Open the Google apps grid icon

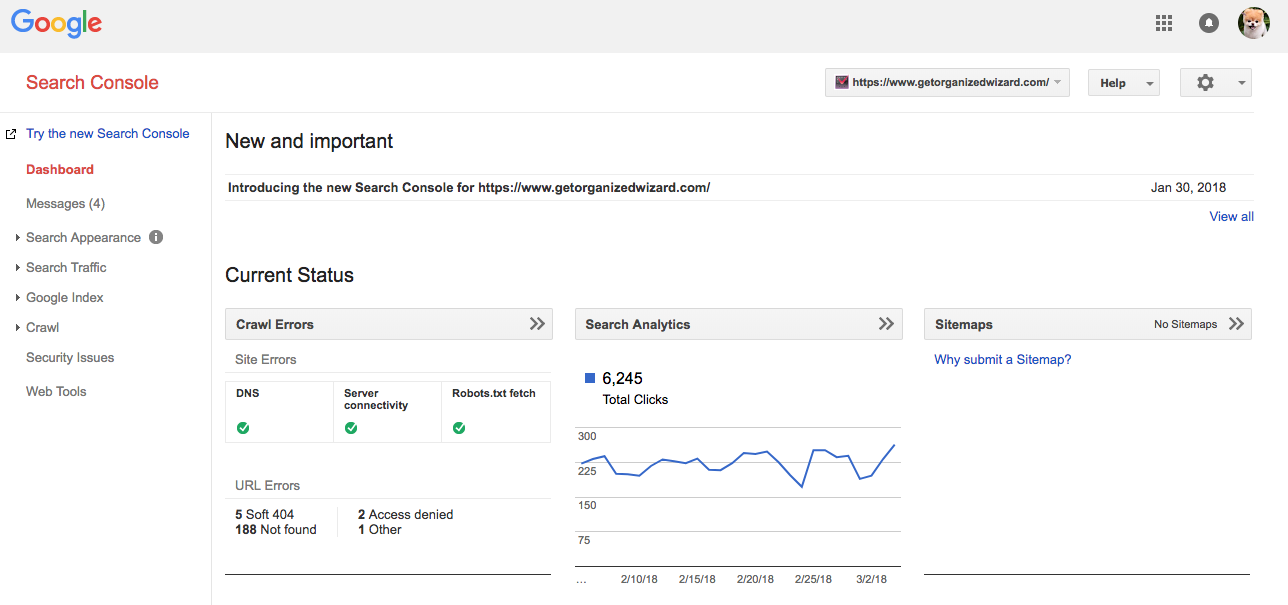(1164, 23)
